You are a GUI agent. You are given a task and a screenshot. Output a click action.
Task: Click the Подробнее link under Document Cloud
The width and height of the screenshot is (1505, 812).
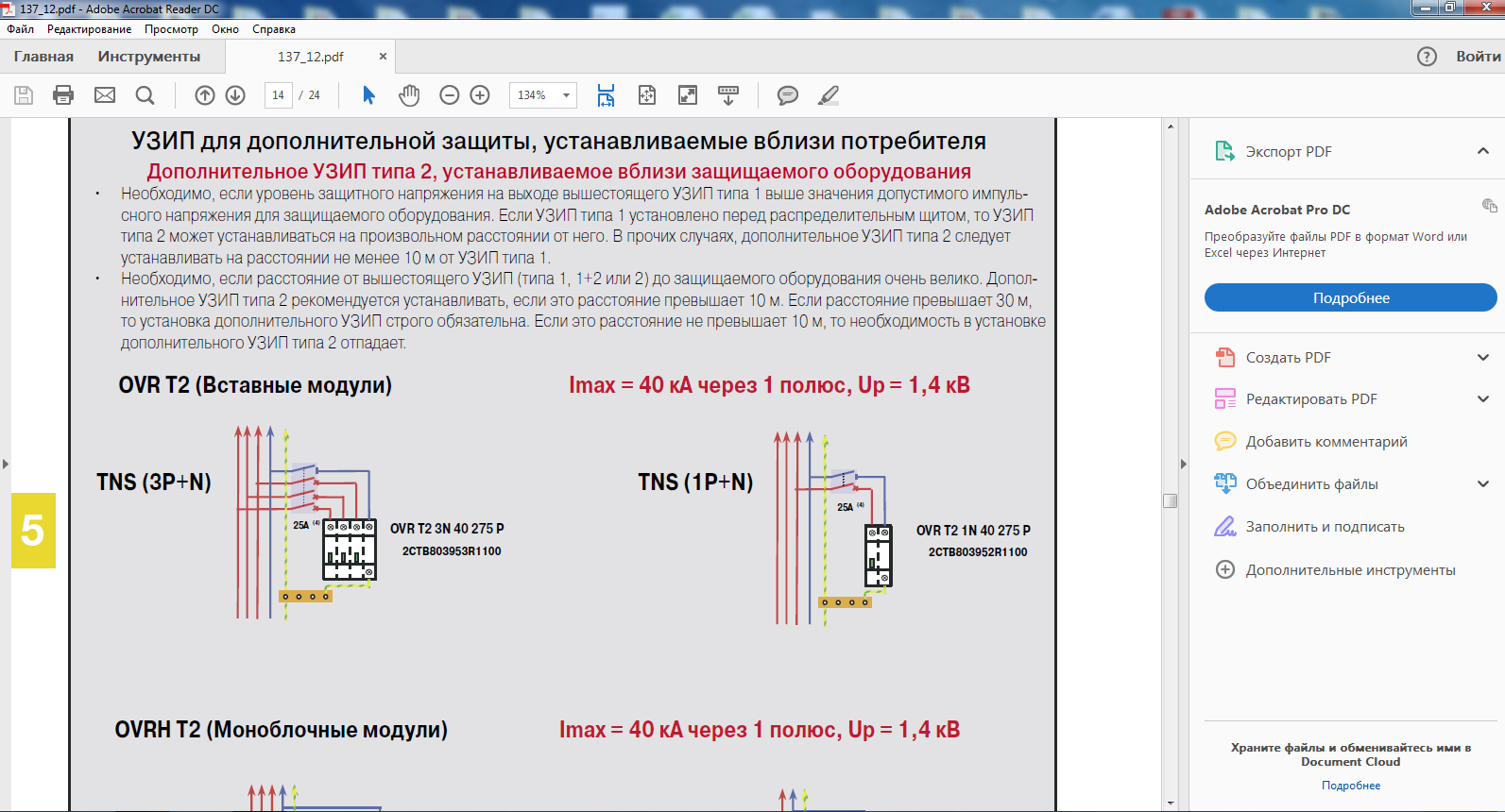coord(1350,786)
